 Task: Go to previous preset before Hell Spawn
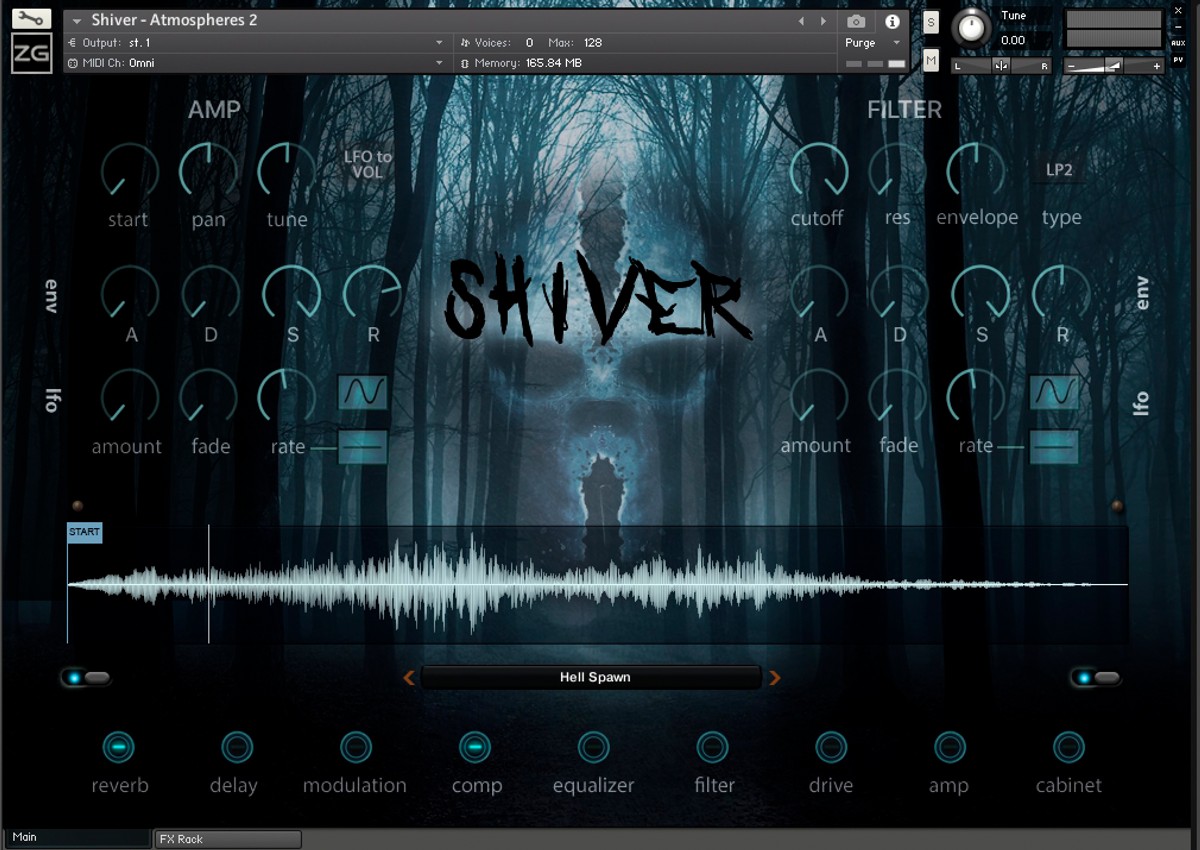pyautogui.click(x=408, y=678)
